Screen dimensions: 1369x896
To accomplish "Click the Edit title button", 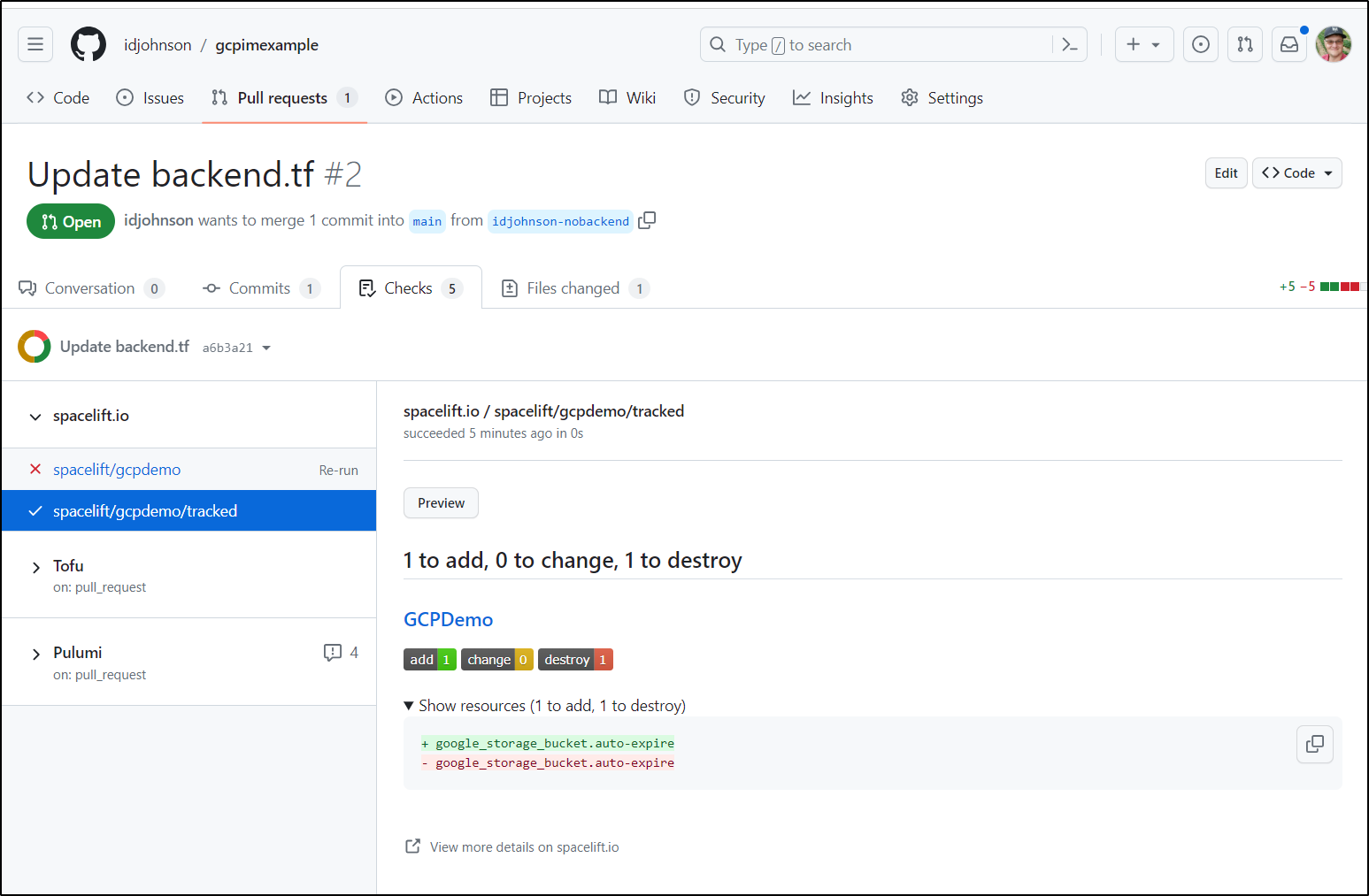I will pyautogui.click(x=1226, y=173).
